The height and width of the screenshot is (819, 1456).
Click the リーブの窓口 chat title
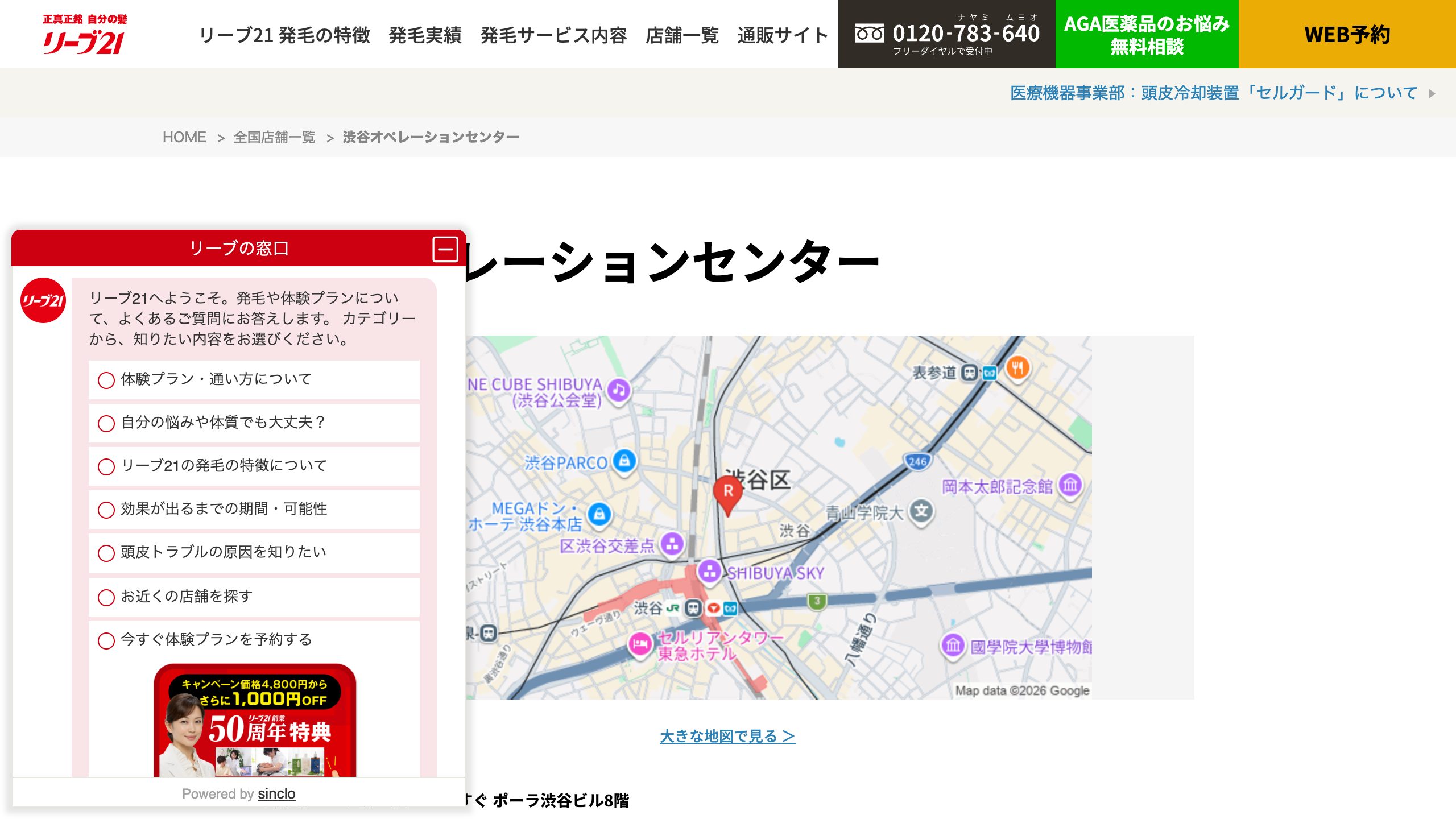pos(239,249)
